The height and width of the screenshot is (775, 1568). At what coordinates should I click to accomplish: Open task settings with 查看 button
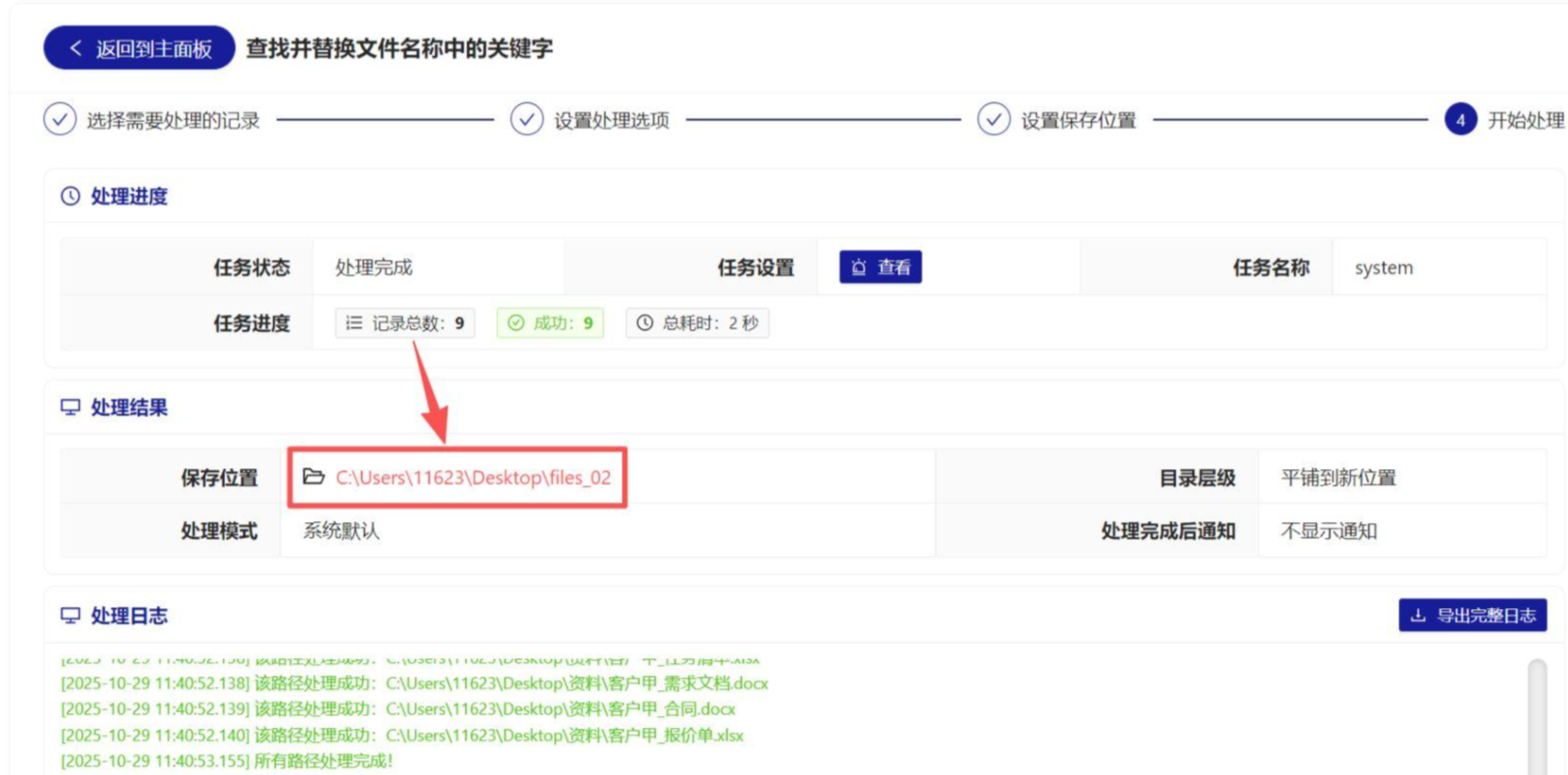click(x=880, y=267)
